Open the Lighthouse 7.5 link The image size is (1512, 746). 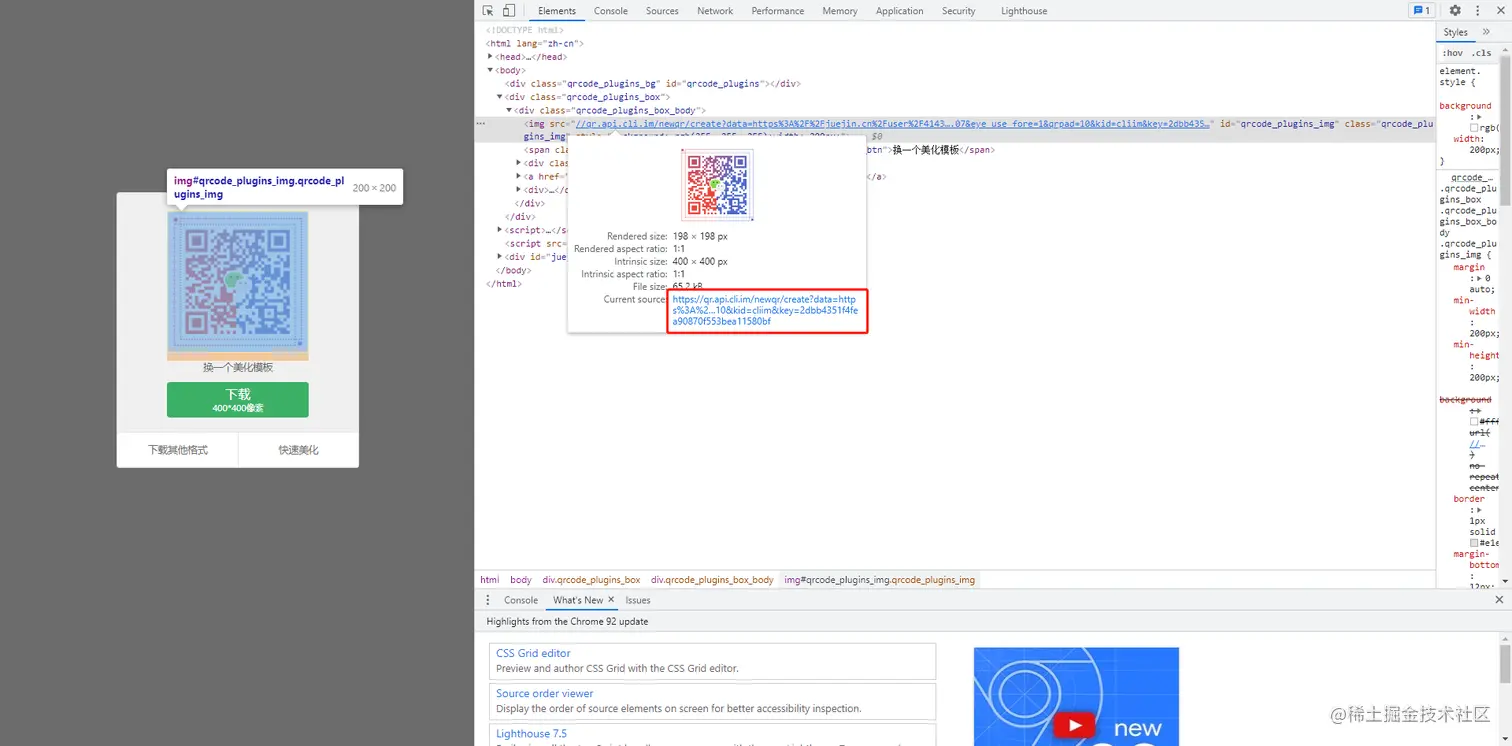tap(531, 733)
